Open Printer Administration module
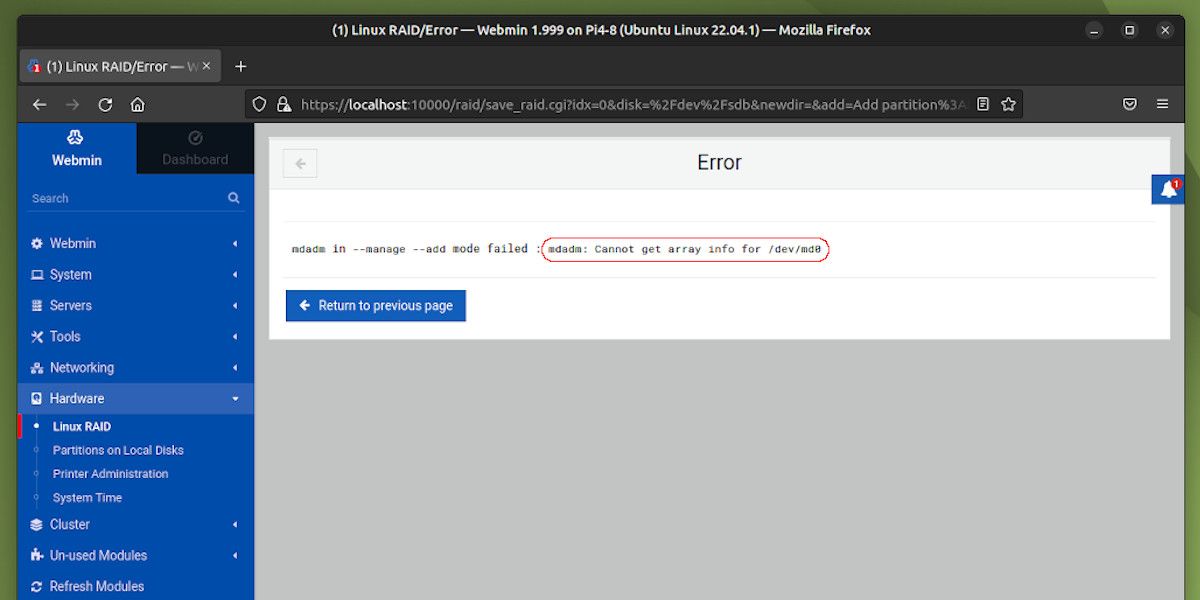This screenshot has width=1200, height=600. (111, 473)
